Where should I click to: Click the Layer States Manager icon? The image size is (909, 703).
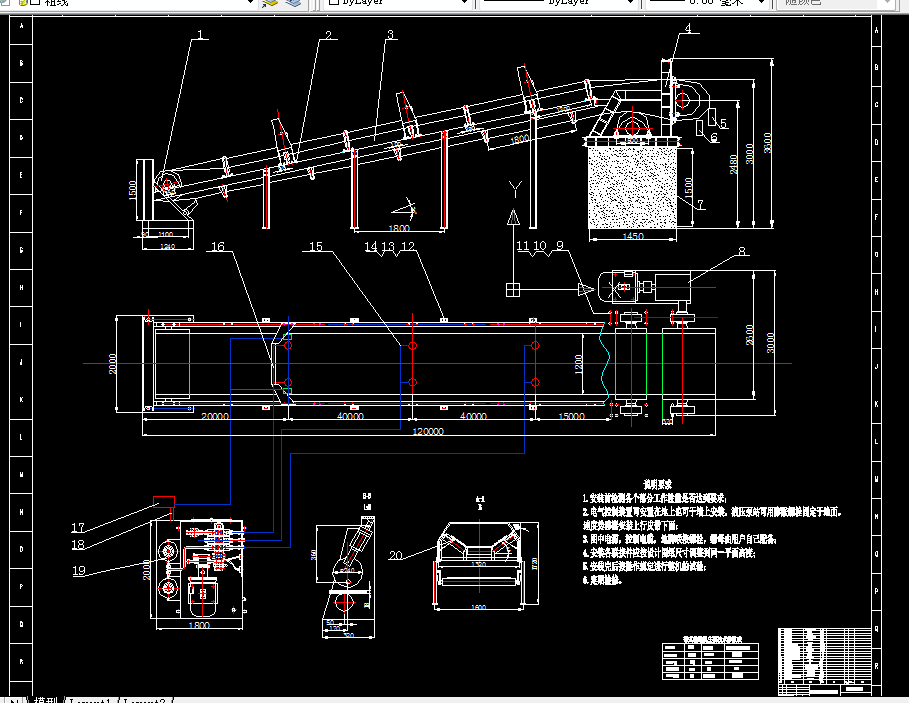294,3
